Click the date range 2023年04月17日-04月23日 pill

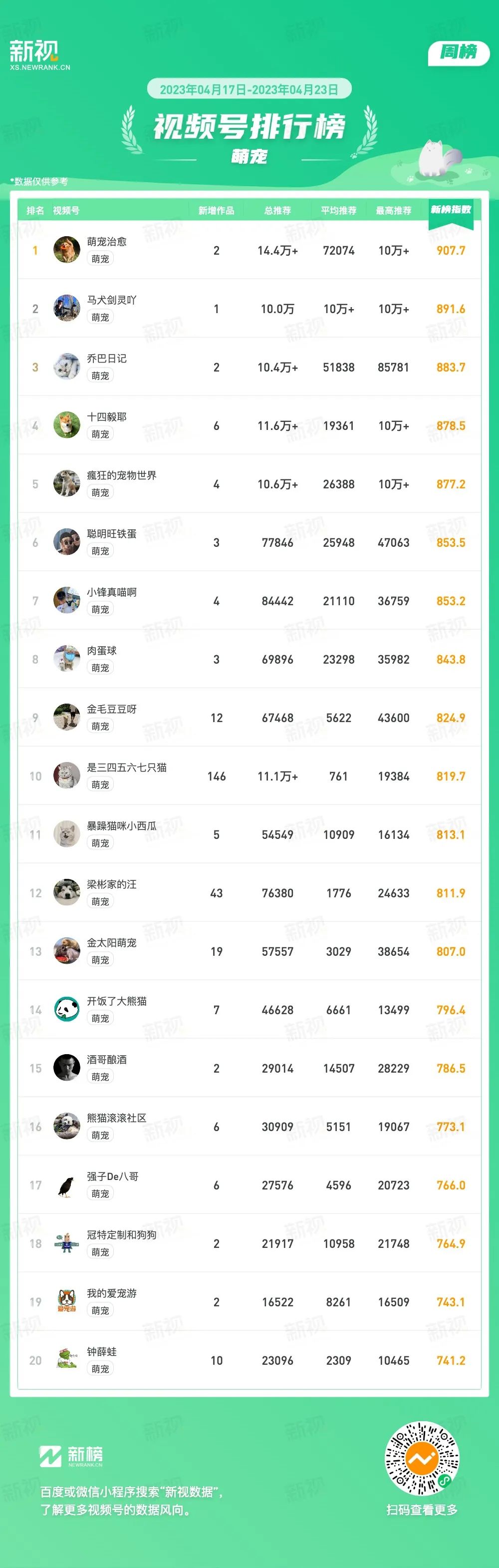point(249,89)
